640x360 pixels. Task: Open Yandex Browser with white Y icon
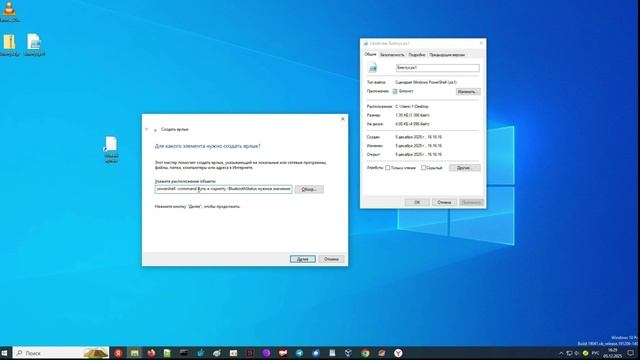coord(398,353)
